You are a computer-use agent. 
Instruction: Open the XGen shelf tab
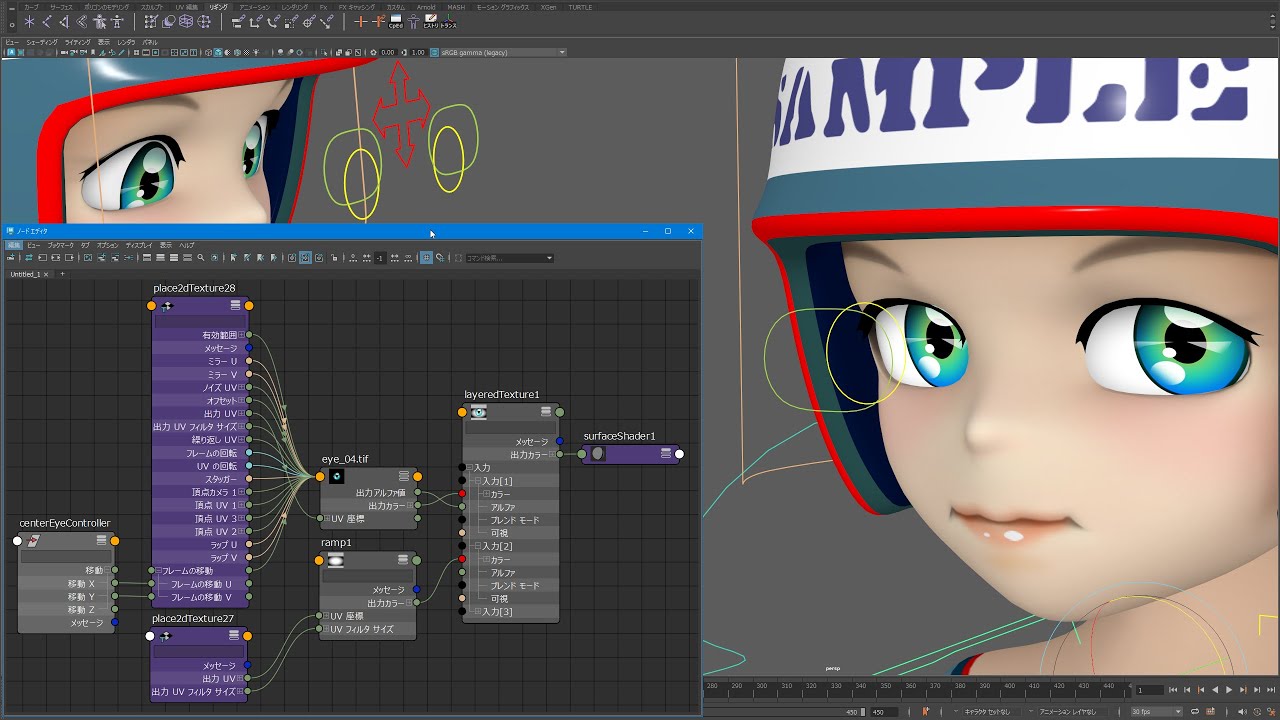(x=548, y=7)
